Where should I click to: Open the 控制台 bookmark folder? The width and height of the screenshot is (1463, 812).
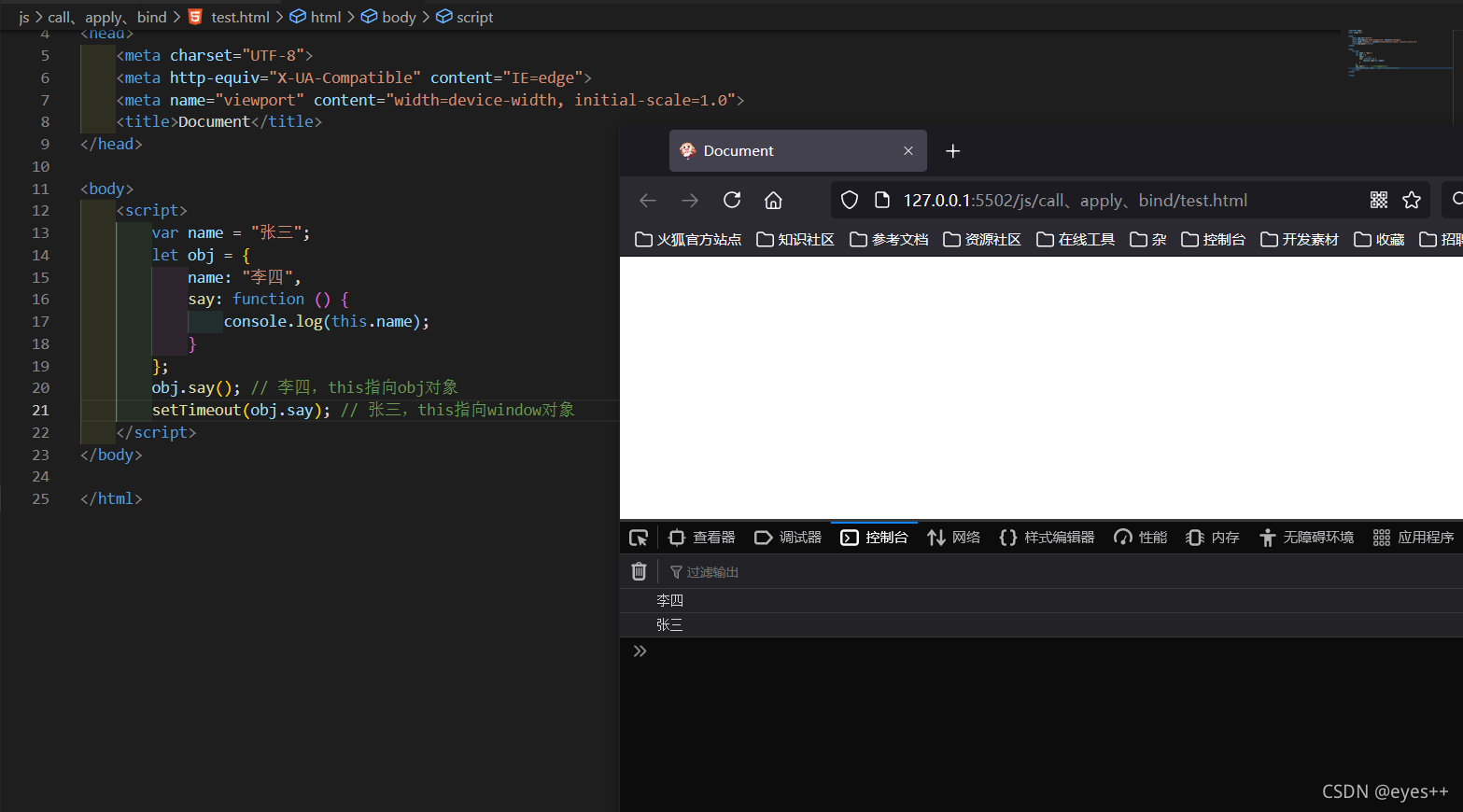(1214, 240)
